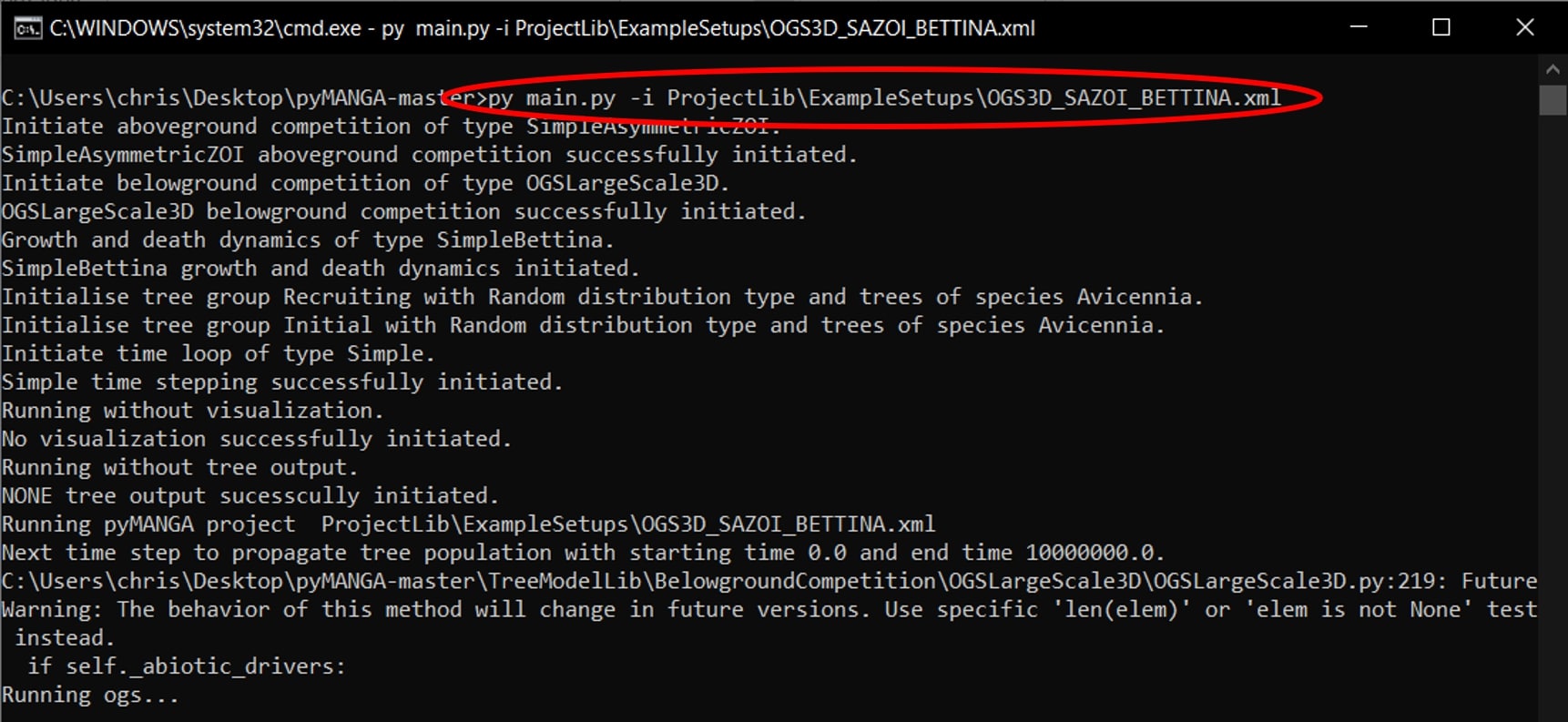
Task: Click the line 'Running ogs...'
Action: 90,695
